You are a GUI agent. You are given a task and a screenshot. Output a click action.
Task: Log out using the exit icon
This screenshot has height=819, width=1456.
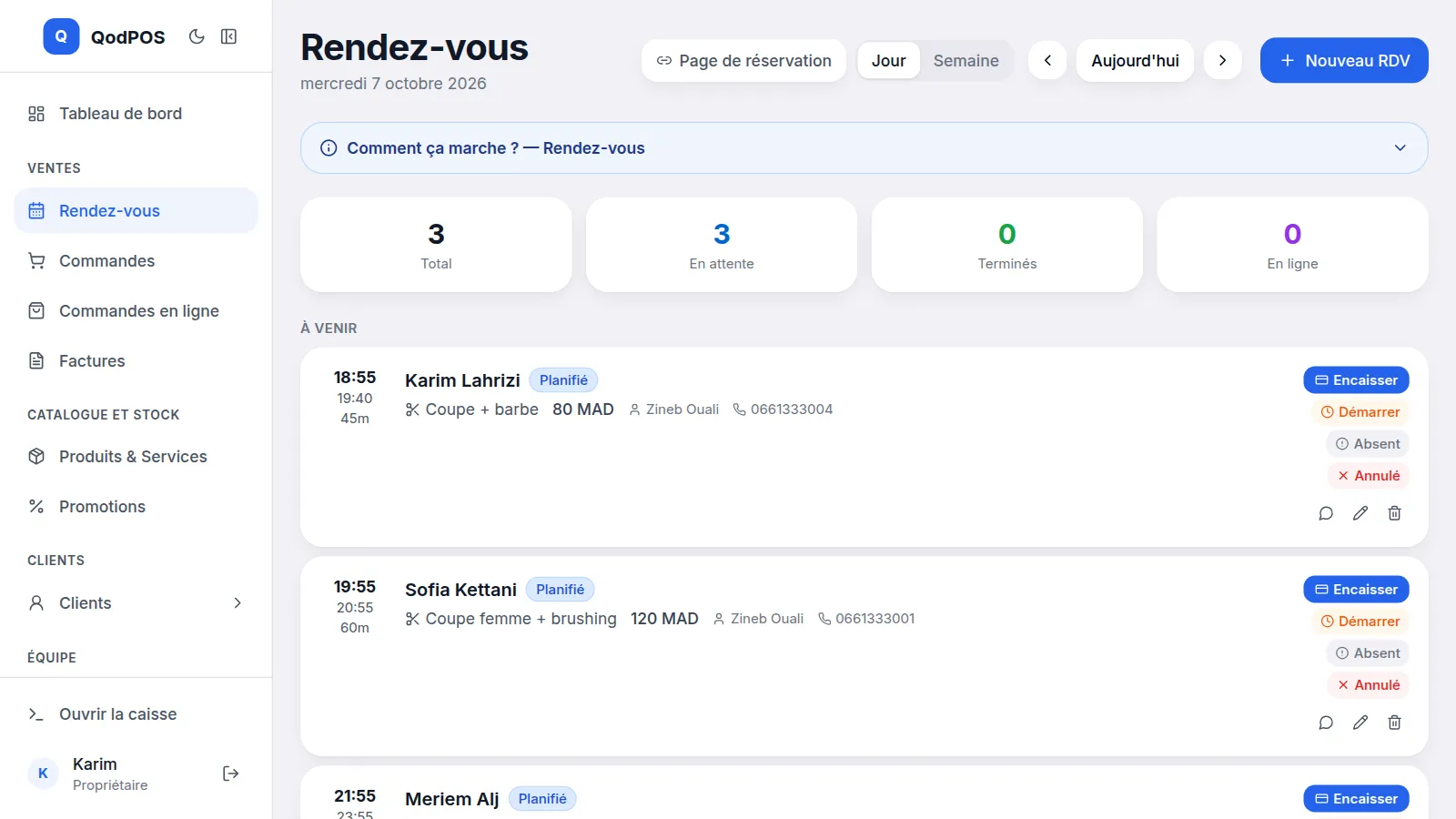coord(231,773)
